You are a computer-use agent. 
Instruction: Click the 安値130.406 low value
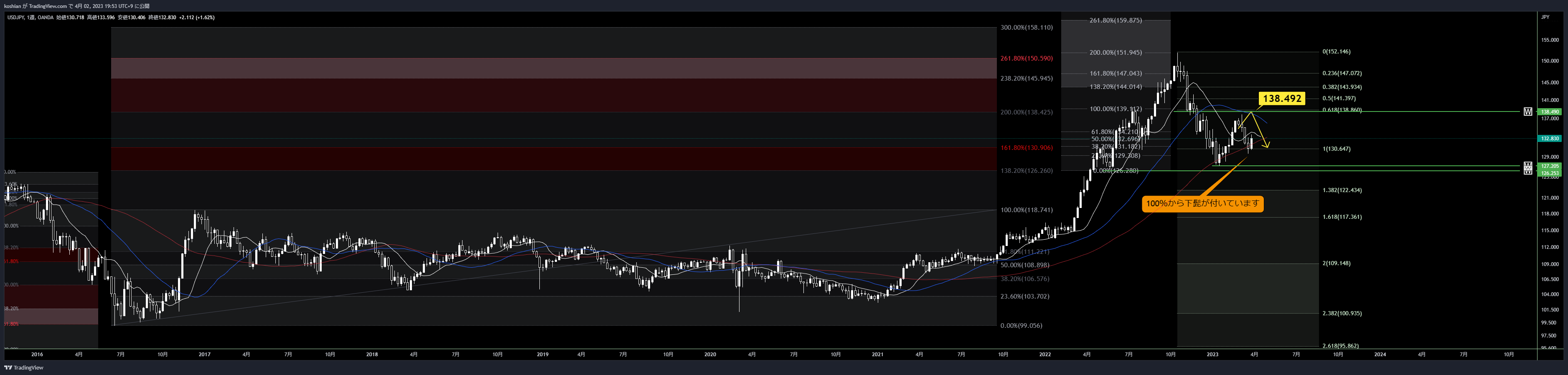(x=132, y=18)
